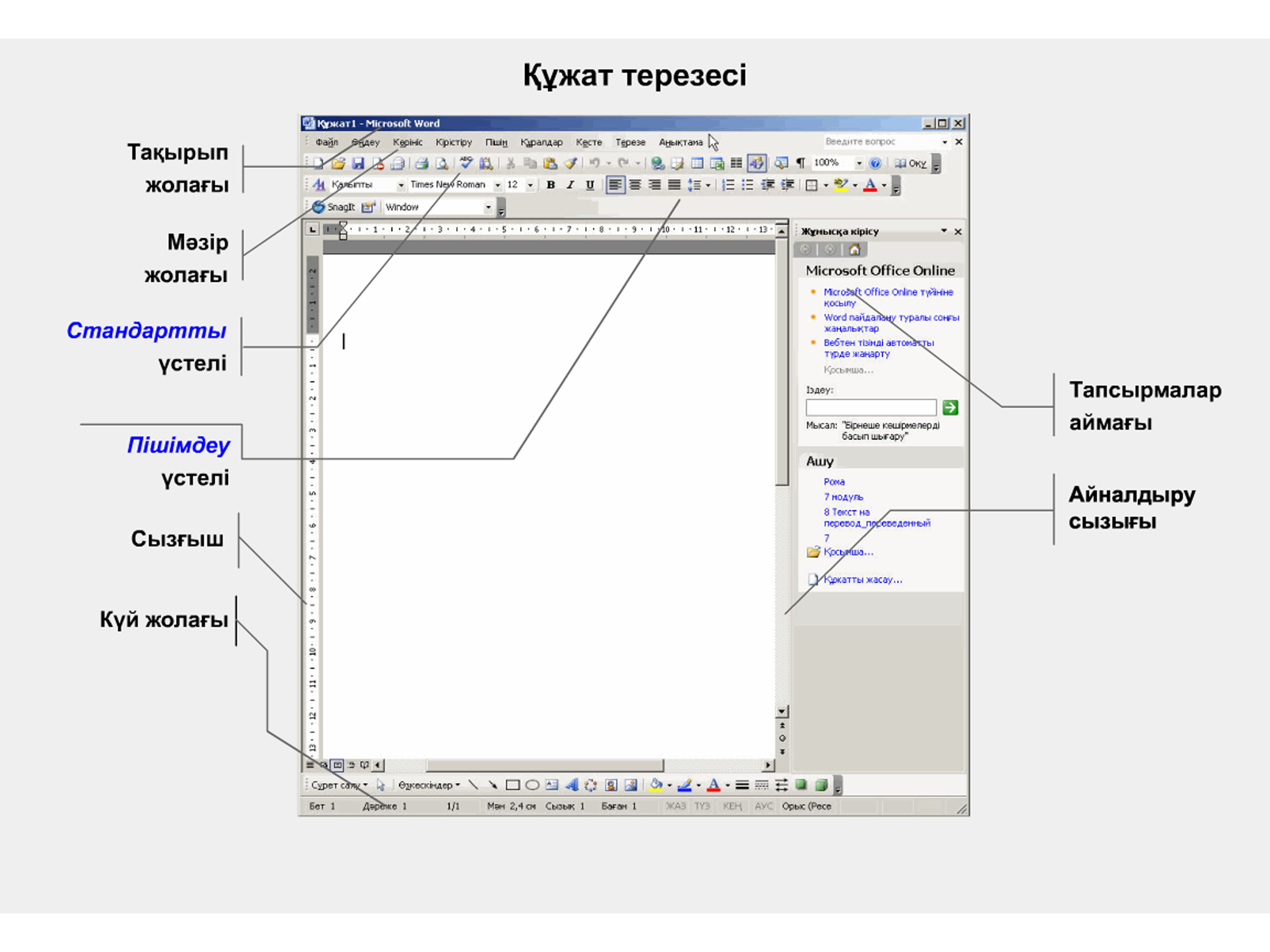Open the Кірістіру menu
1270x952 pixels.
pyautogui.click(x=453, y=142)
